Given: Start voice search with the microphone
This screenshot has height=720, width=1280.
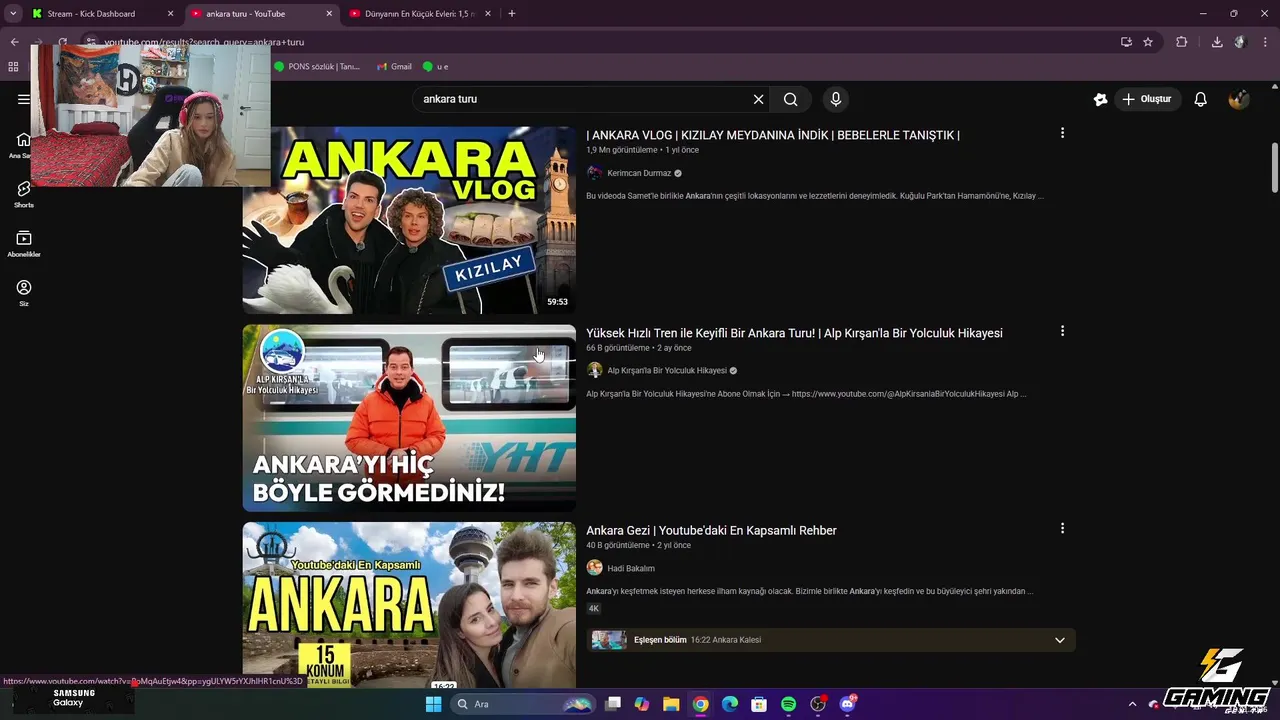Looking at the screenshot, I should point(836,99).
